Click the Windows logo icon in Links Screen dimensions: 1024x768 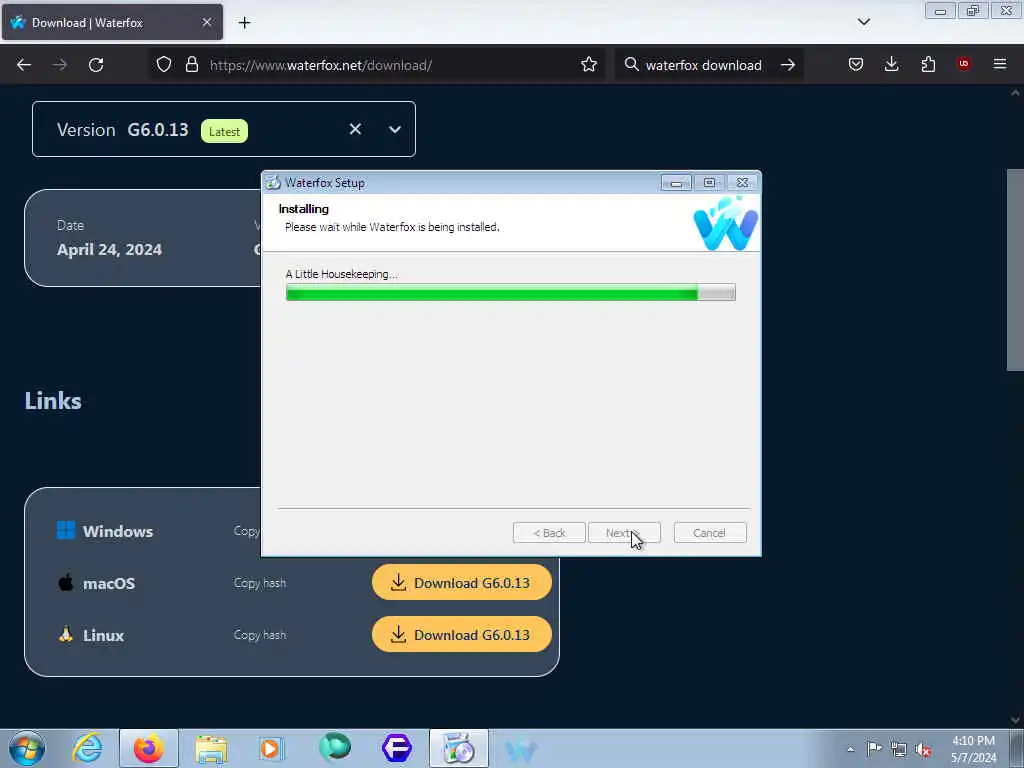[x=66, y=530]
